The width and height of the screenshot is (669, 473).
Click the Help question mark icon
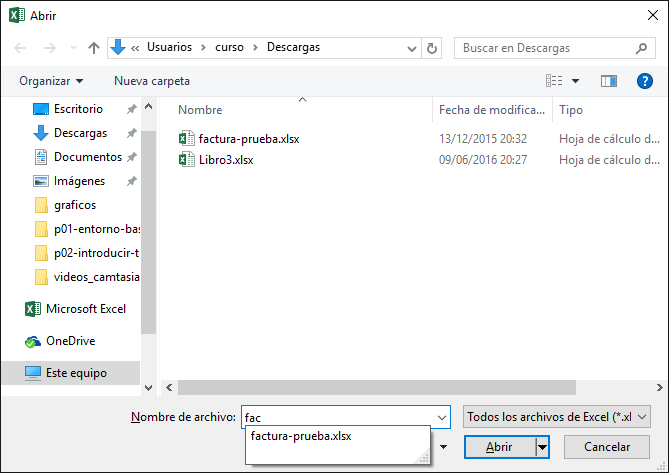coord(645,81)
